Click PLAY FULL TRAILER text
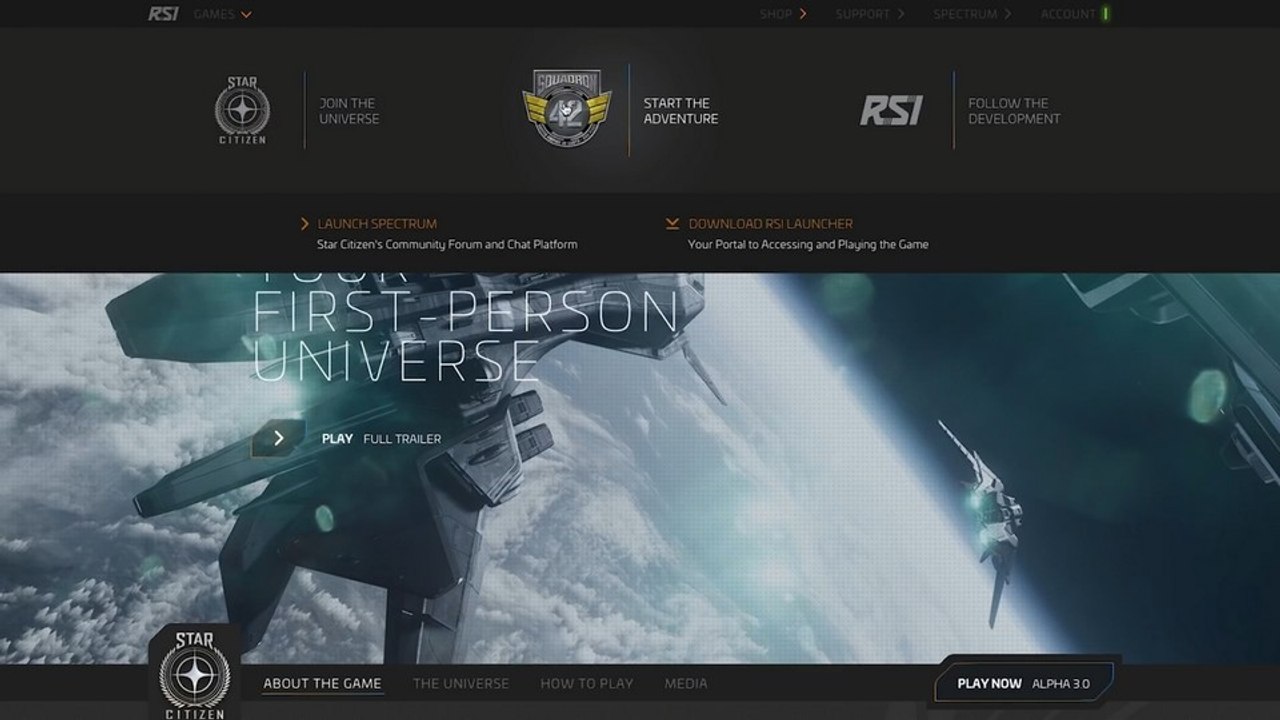Viewport: 1280px width, 720px height. click(381, 439)
